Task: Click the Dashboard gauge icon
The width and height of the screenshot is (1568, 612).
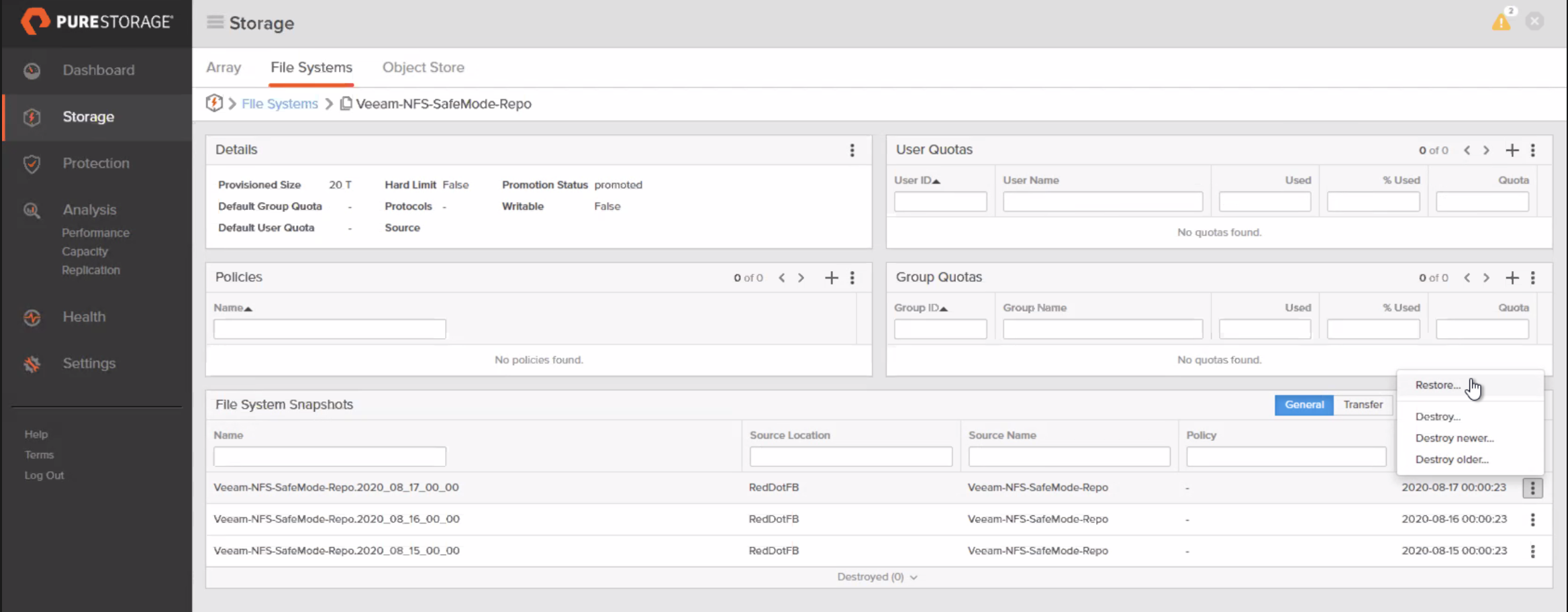Action: (x=32, y=70)
